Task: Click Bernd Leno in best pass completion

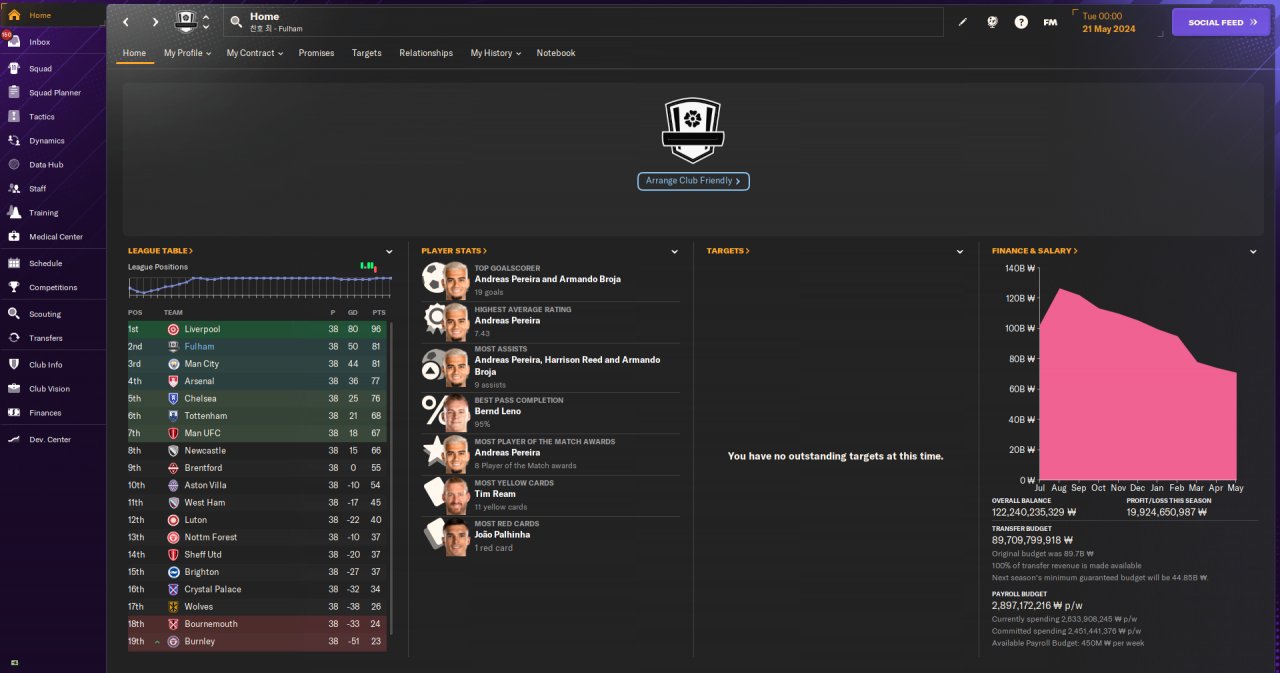Action: (498, 411)
